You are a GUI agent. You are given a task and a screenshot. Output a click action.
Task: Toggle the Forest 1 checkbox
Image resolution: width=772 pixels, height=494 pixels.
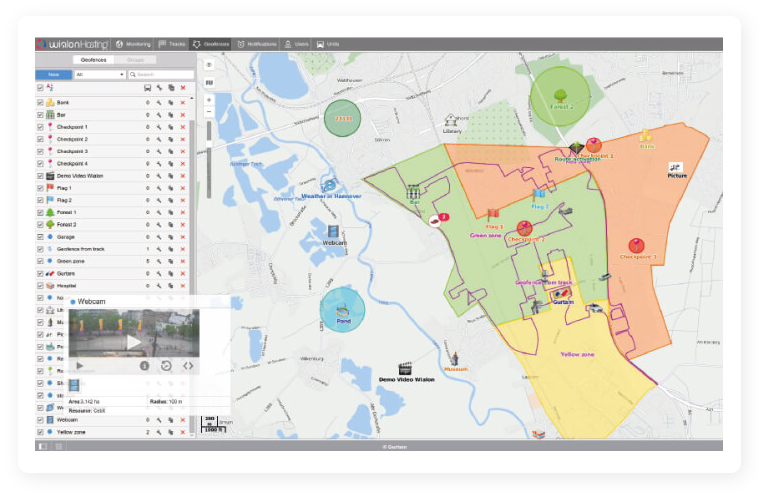40,212
